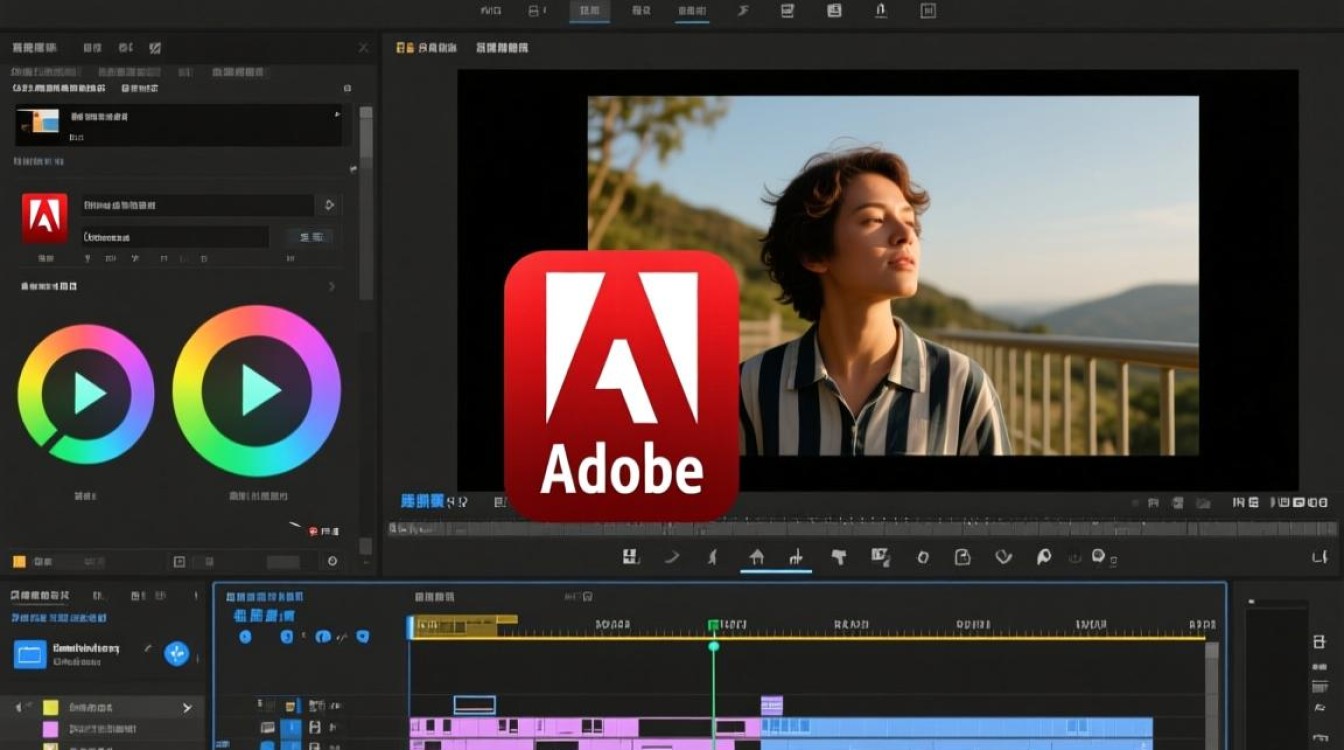Click the video preview of the person
The width and height of the screenshot is (1344, 750).
(x=893, y=276)
